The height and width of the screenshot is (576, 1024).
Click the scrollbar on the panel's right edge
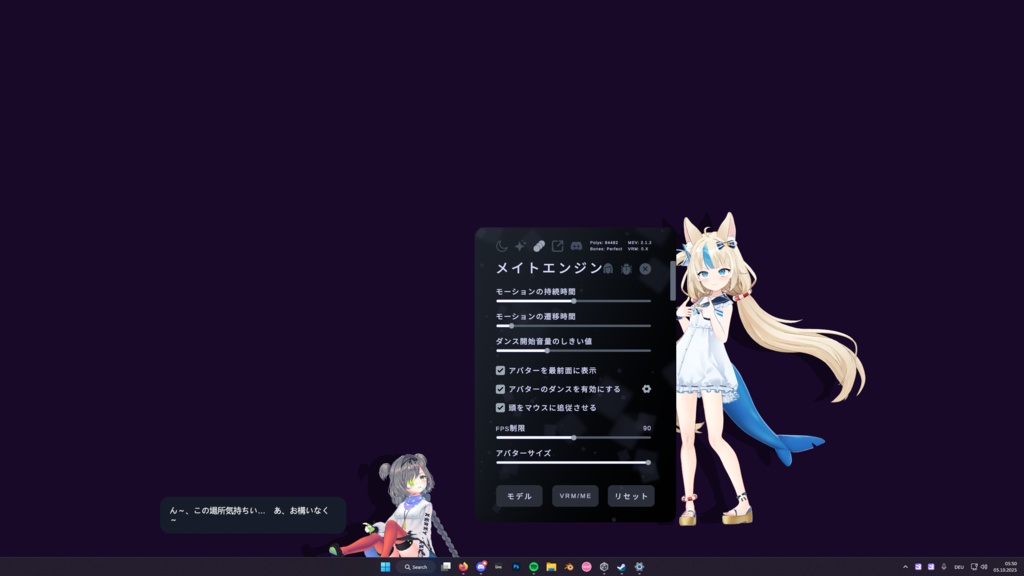point(672,285)
